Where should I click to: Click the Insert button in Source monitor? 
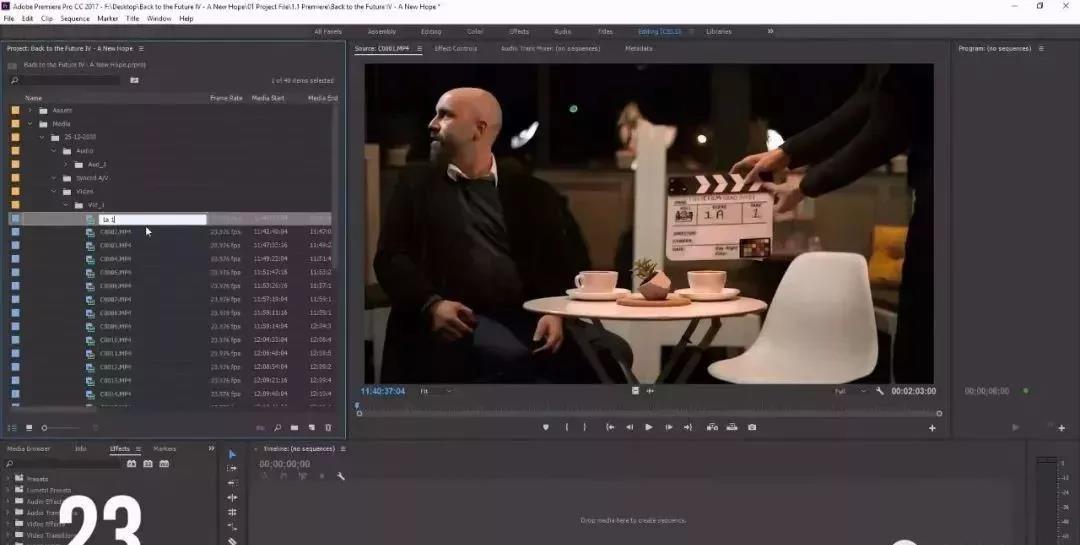(713, 427)
